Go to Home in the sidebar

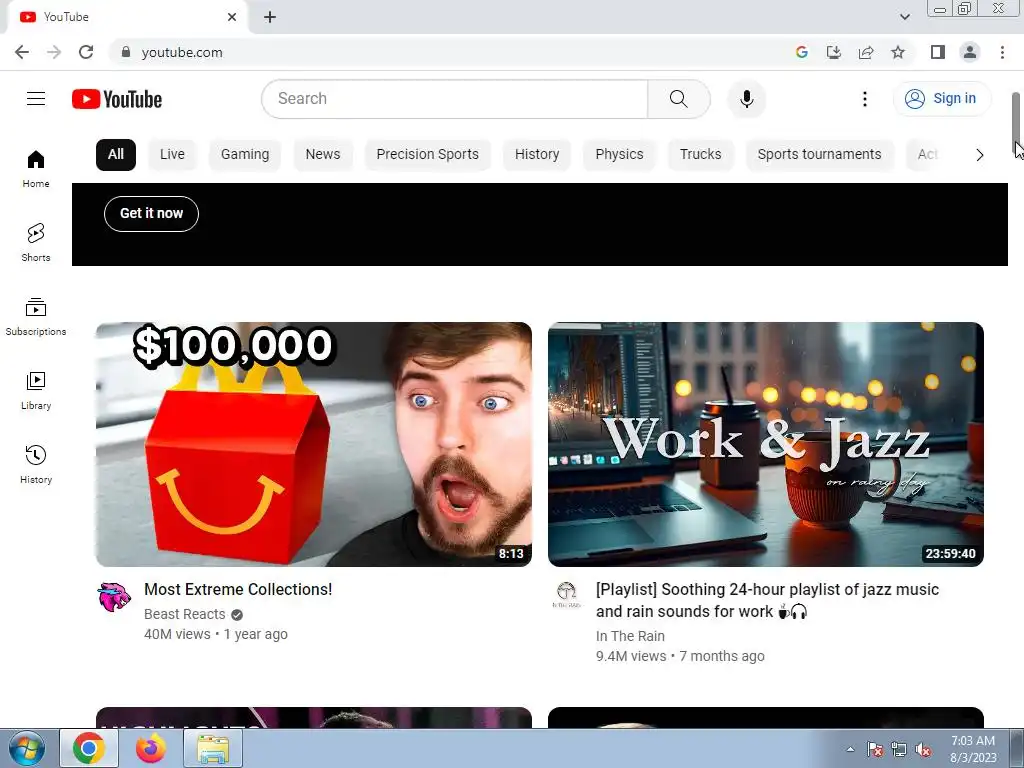pos(36,169)
